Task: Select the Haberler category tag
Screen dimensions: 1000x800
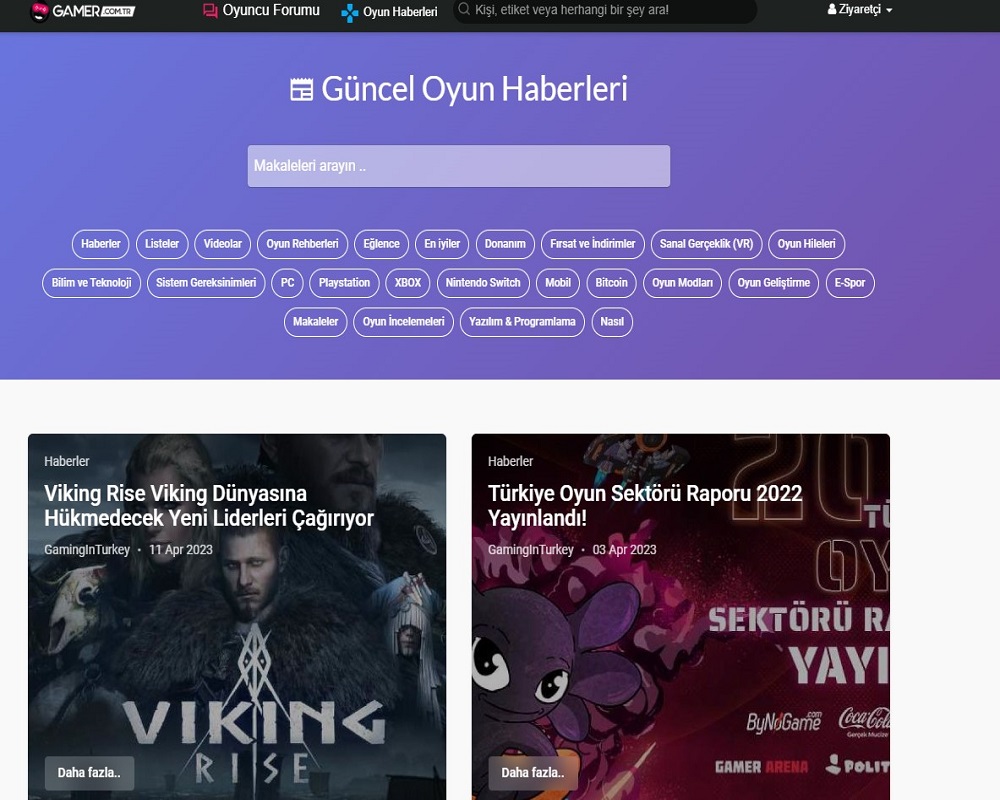Action: click(x=101, y=244)
